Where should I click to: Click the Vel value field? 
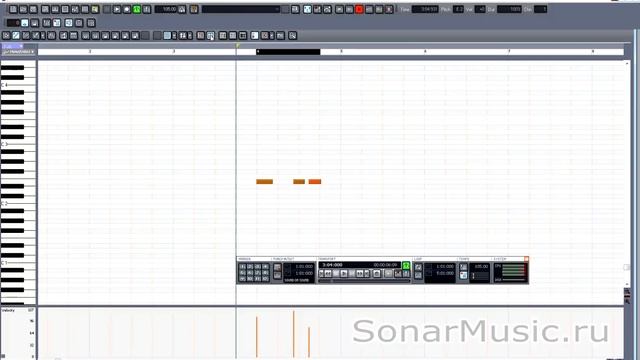480,9
